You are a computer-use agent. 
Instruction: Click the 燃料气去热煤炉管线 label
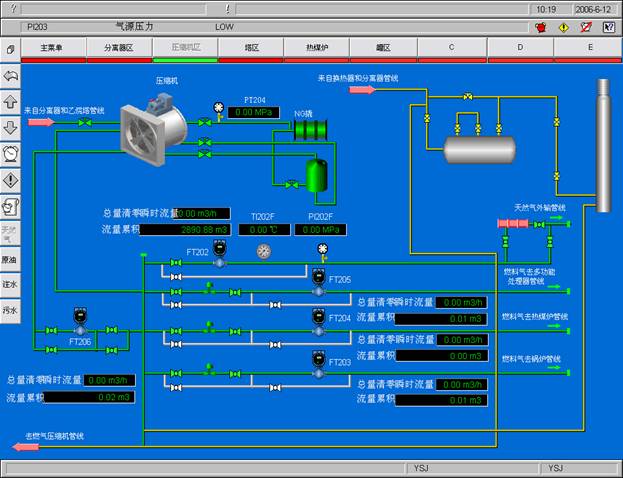pos(535,317)
